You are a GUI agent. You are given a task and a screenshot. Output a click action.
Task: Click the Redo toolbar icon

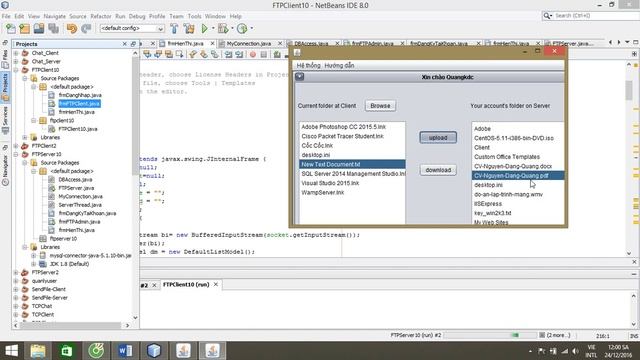(x=86, y=29)
